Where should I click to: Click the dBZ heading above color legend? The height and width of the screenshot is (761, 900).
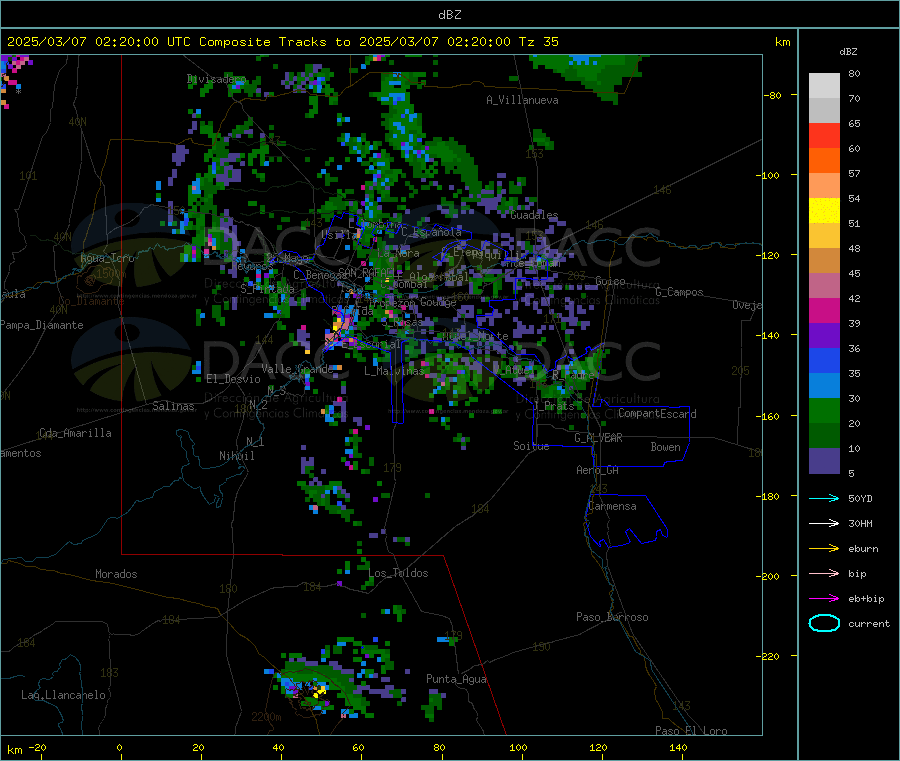tap(848, 52)
